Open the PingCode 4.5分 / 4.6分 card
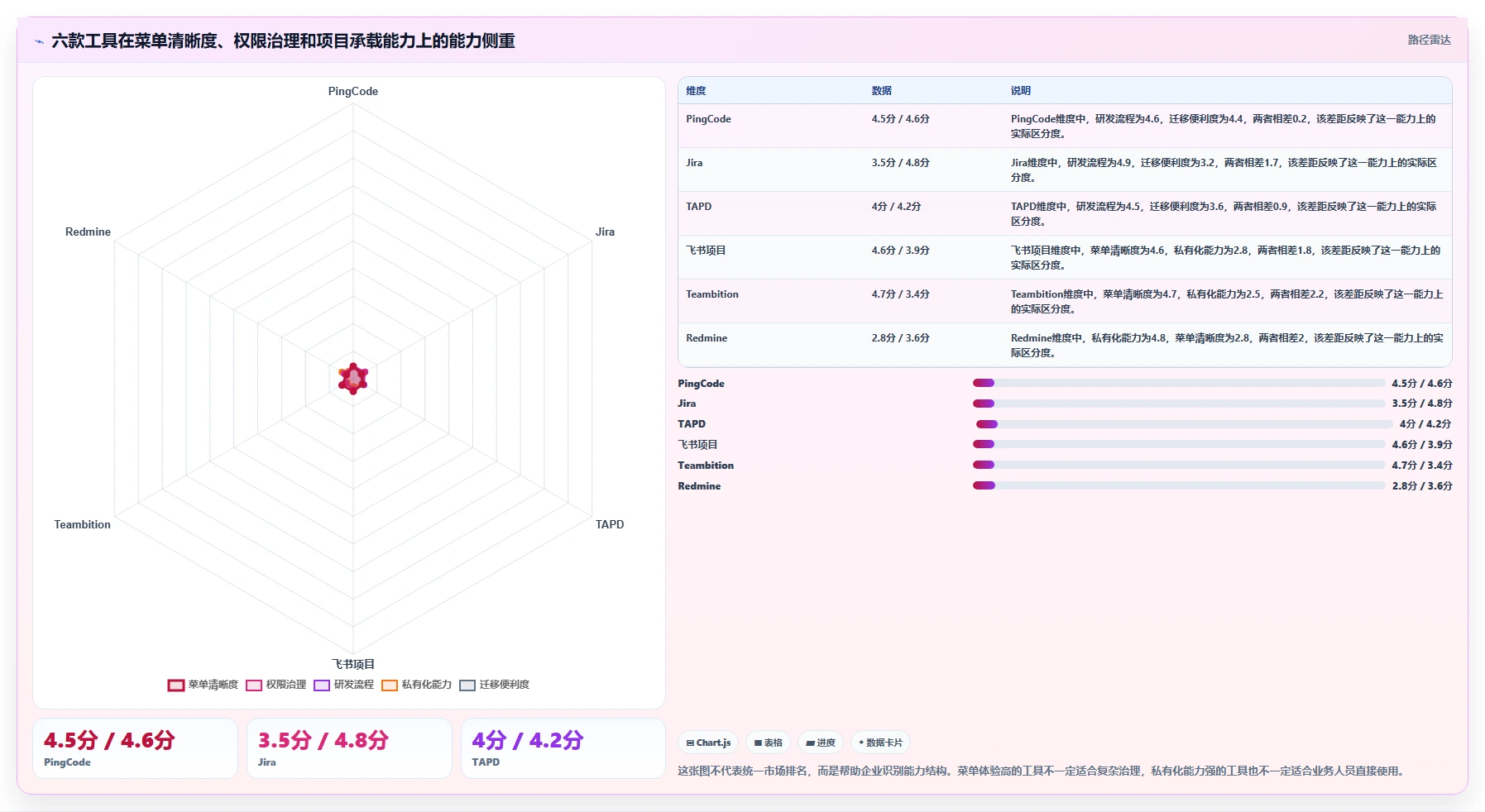The width and height of the screenshot is (1485, 812). 135,748
